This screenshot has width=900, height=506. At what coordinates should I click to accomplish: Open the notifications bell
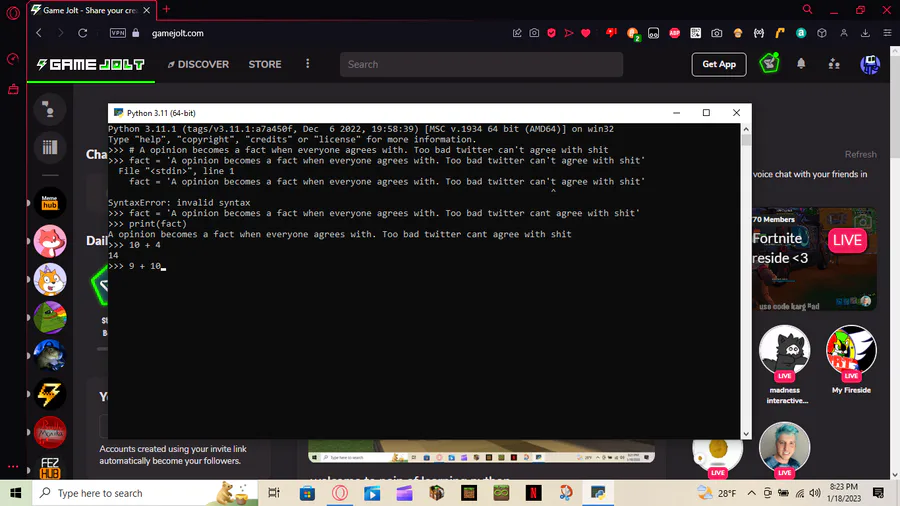(801, 64)
